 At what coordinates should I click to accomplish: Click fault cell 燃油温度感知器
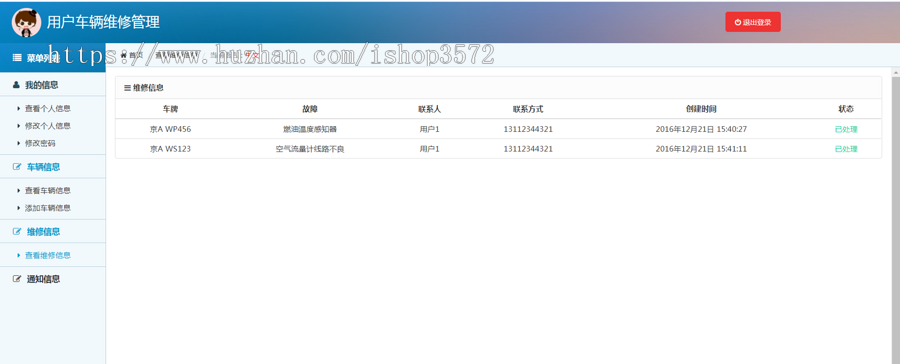[x=310, y=129]
